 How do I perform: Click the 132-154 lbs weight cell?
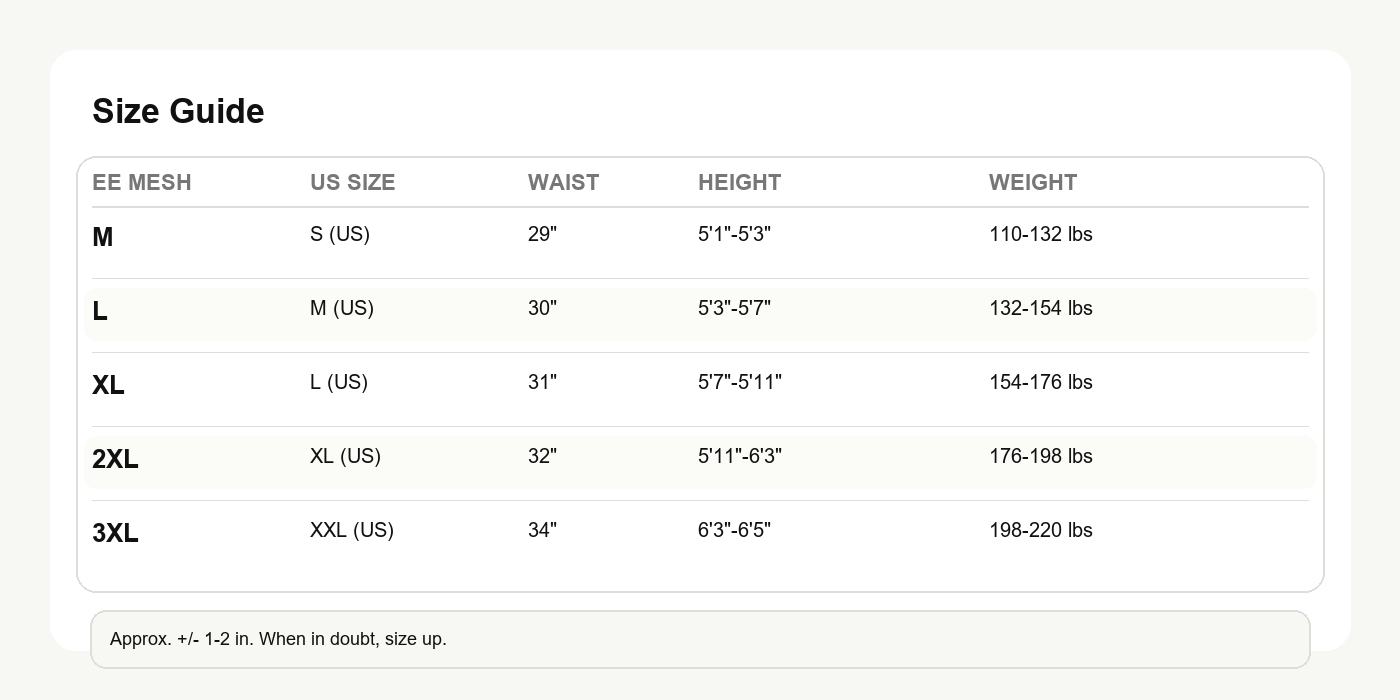1040,308
